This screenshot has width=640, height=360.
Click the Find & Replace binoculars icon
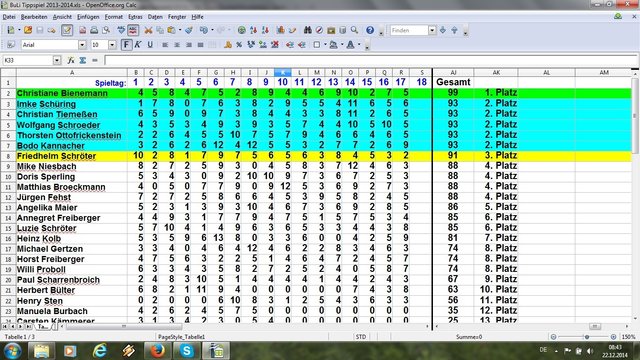click(x=307, y=30)
